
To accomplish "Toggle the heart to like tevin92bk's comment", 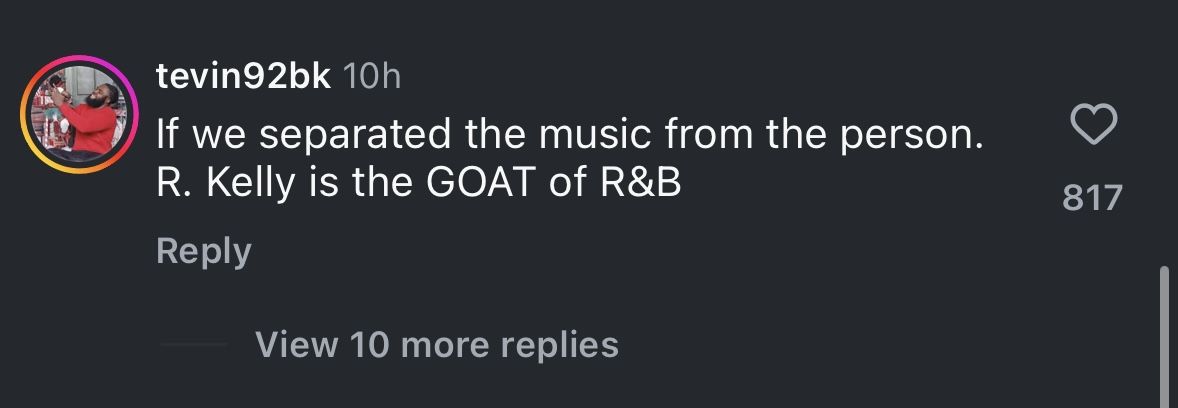I will coord(1093,125).
